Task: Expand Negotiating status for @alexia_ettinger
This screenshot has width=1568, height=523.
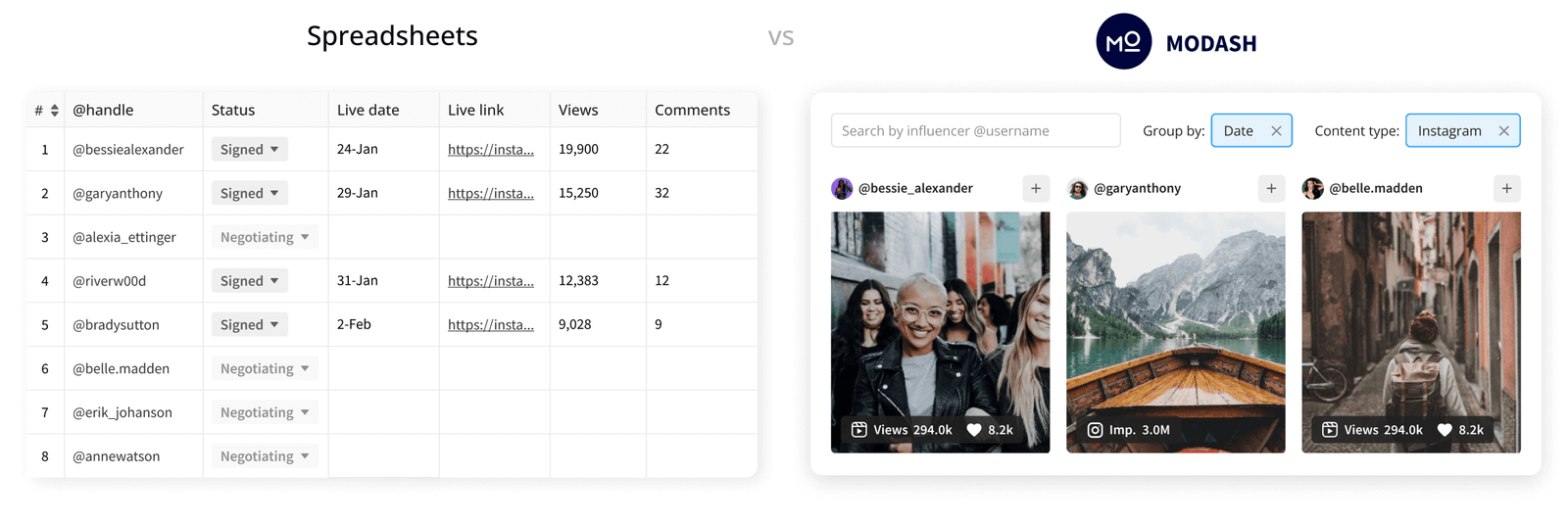Action: point(264,237)
